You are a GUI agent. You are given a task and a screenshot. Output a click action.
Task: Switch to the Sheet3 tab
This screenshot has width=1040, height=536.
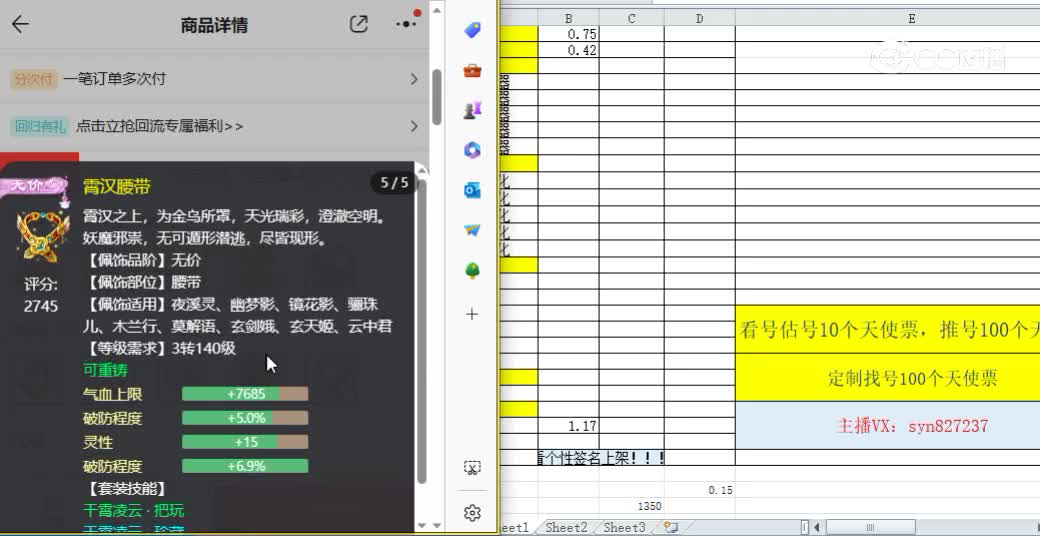pyautogui.click(x=624, y=528)
